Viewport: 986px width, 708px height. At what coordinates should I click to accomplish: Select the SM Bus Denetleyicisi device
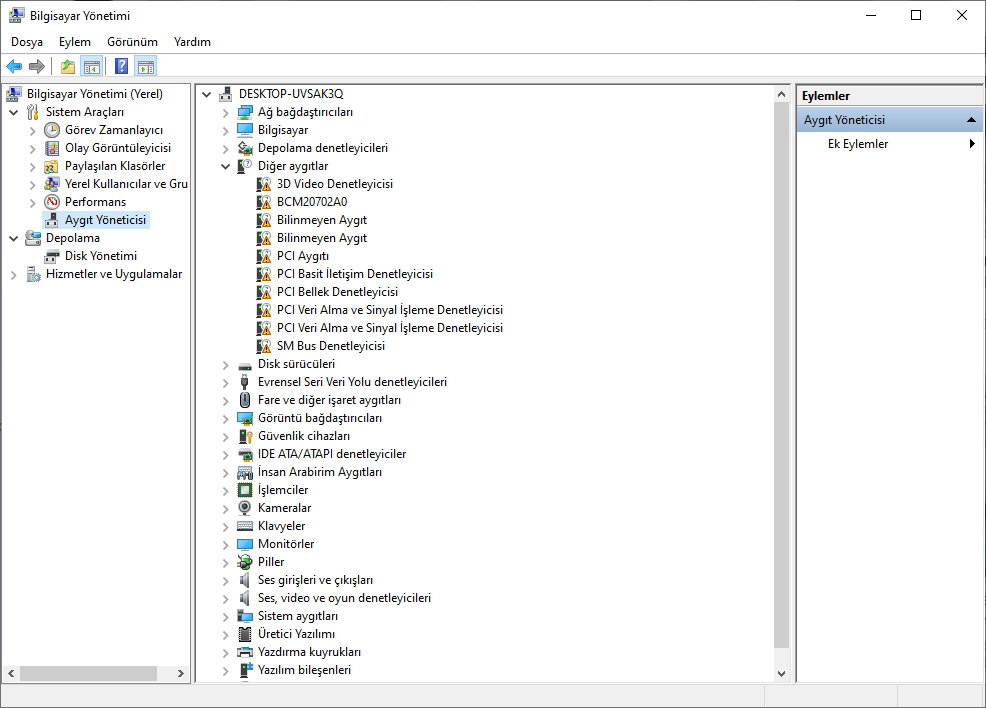tap(330, 346)
